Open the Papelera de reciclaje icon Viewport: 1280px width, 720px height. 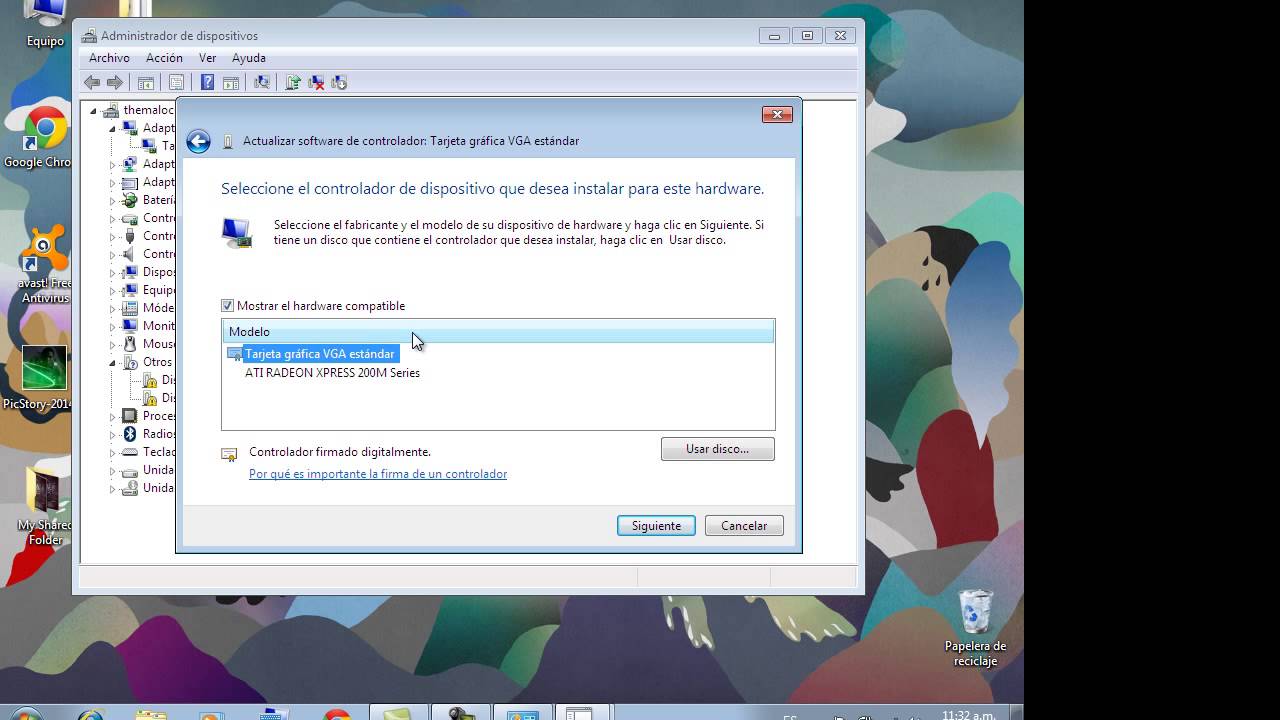point(975,628)
